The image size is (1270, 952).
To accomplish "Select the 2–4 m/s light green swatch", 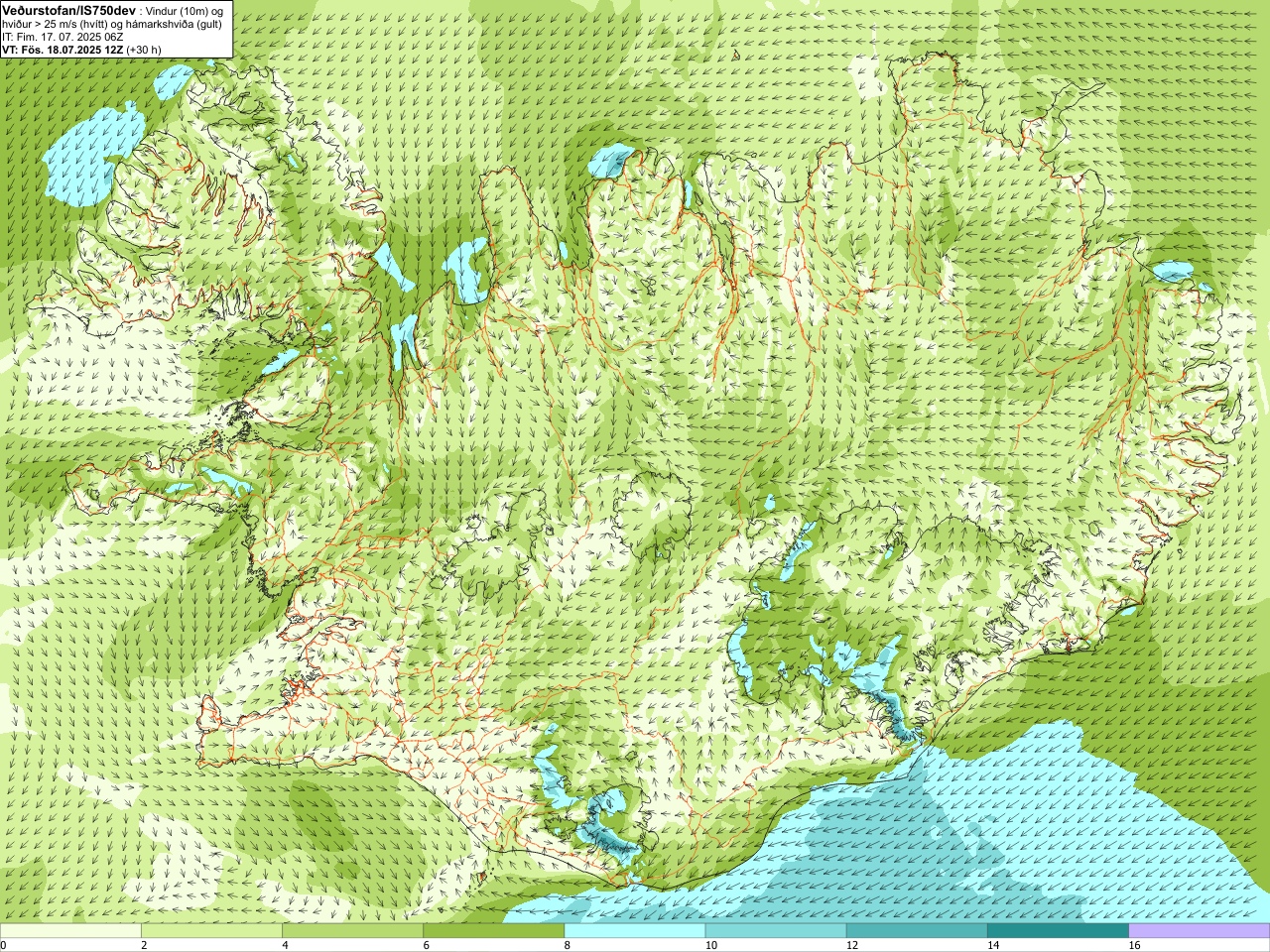I will 211,930.
